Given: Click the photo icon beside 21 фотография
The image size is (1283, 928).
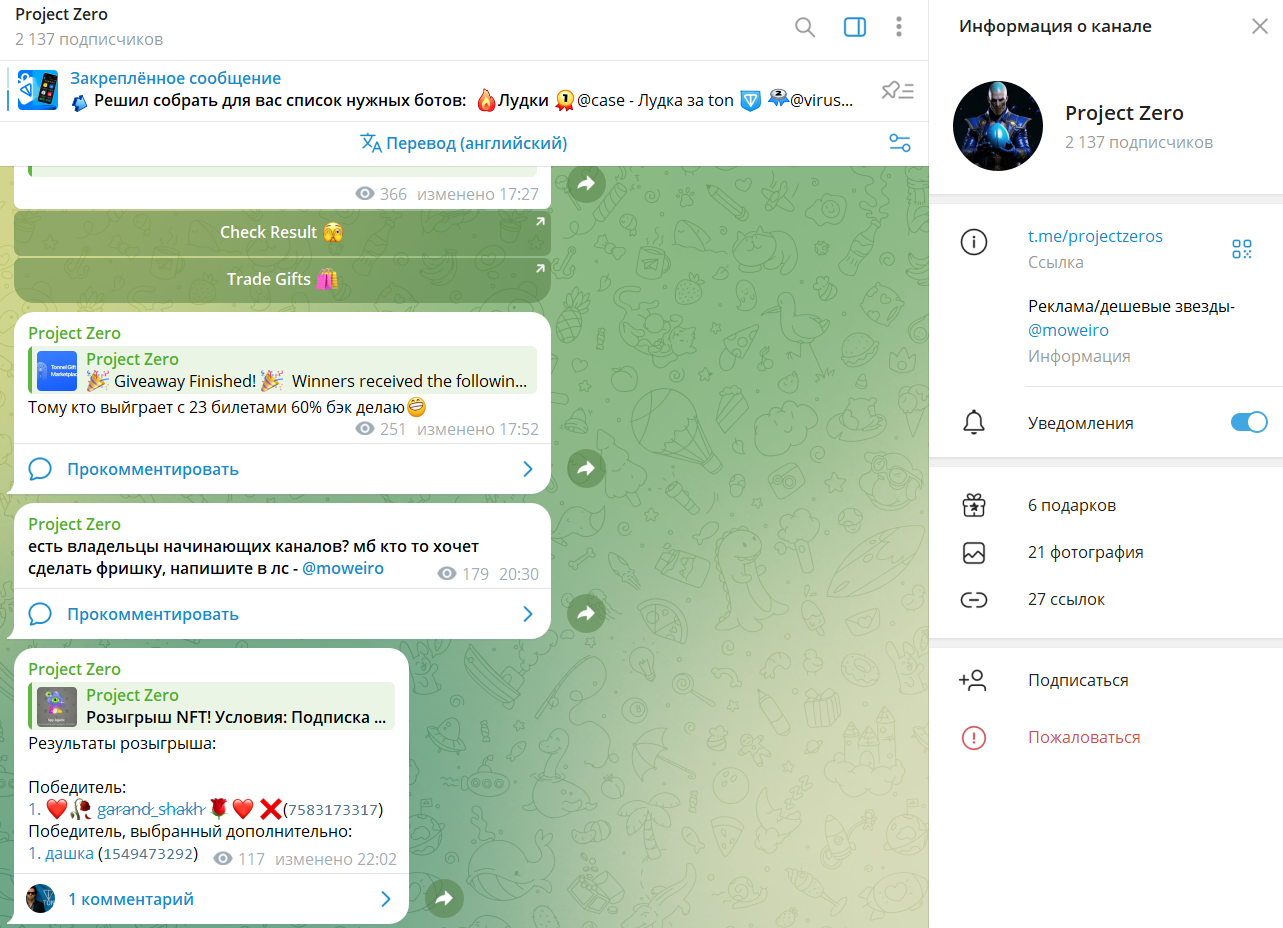Looking at the screenshot, I should (973, 552).
